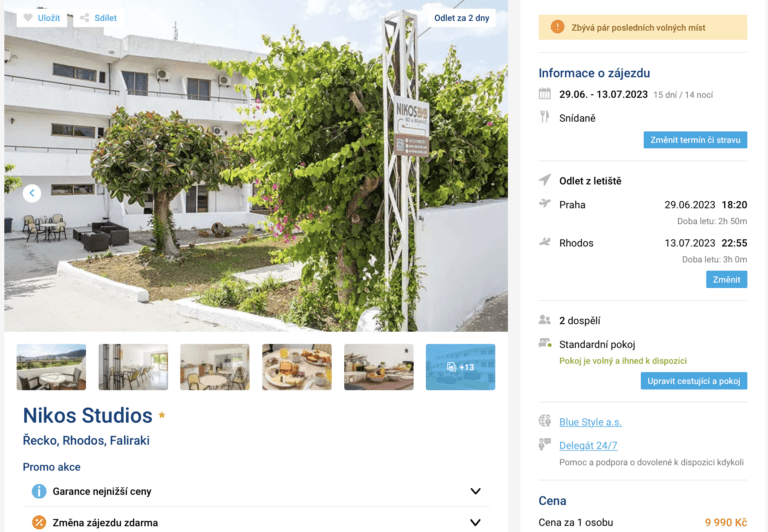Select the buffet table thumbnail
Image resolution: width=768 pixels, height=532 pixels.
coord(379,367)
